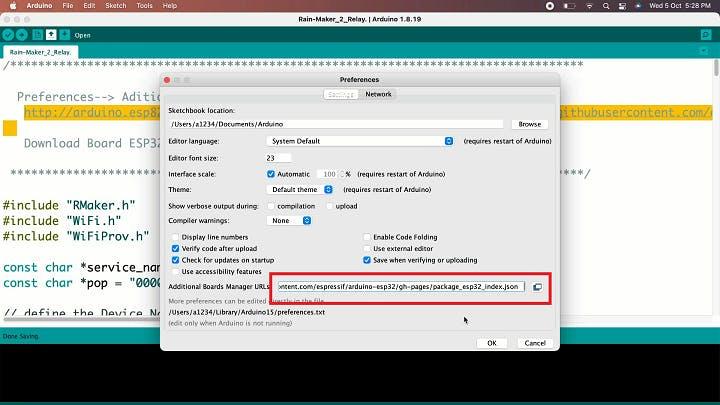Click the Siri icon in menu bar
Image resolution: width=720 pixels, height=405 pixels.
(638, 6)
